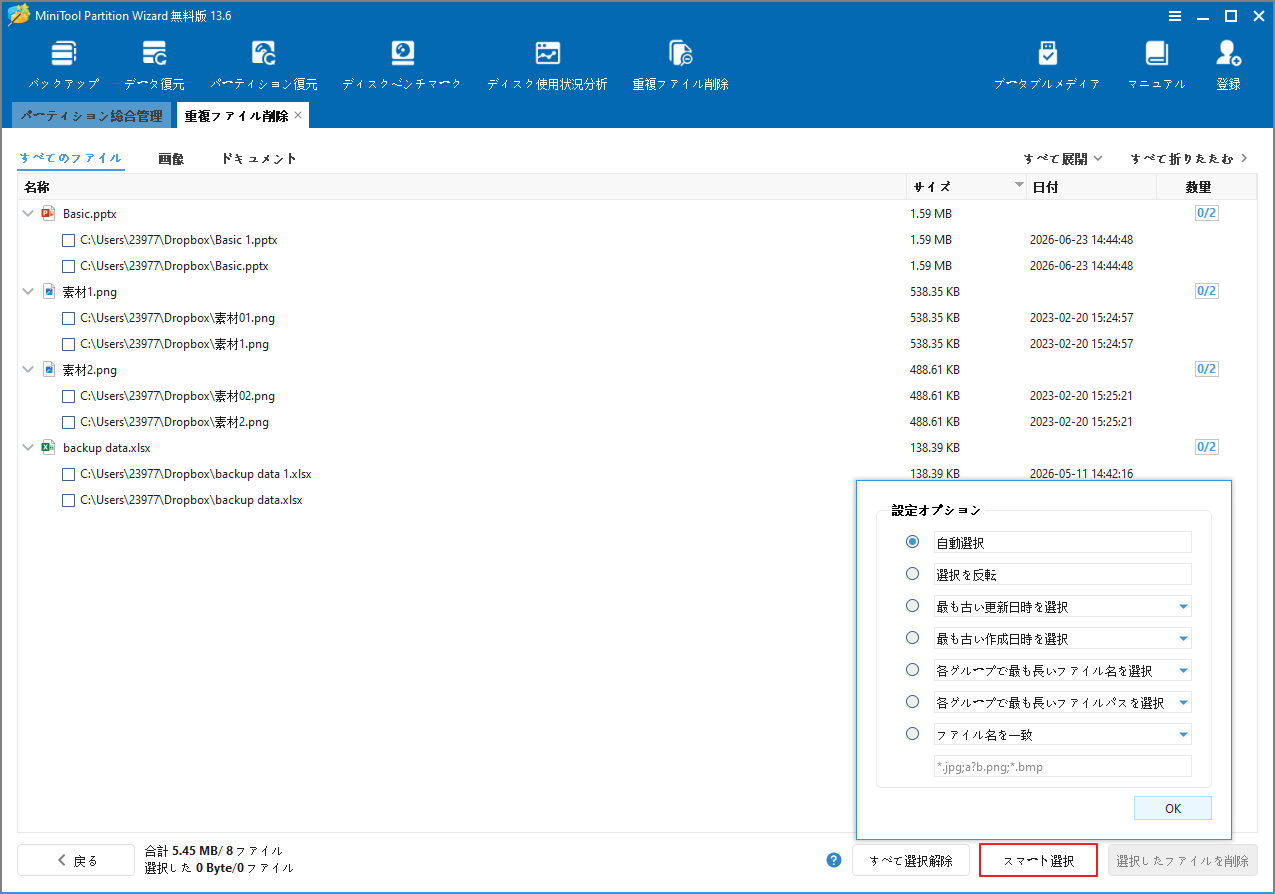This screenshot has height=894, width=1275.
Task: Click the スマート選択 button
Action: click(1039, 860)
